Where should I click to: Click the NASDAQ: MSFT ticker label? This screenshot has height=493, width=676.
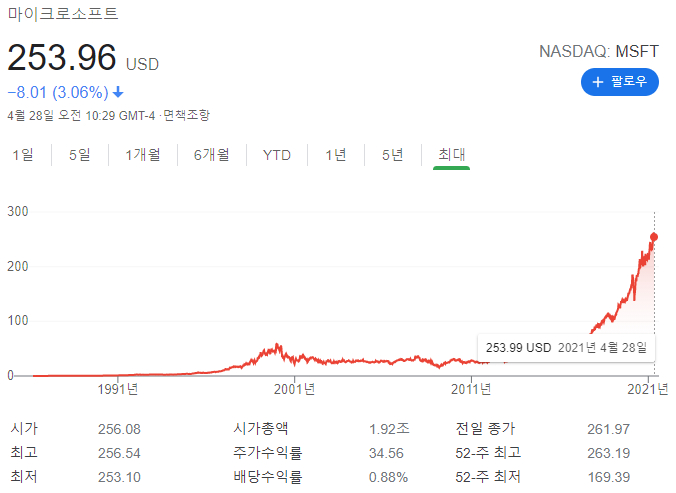click(599, 51)
